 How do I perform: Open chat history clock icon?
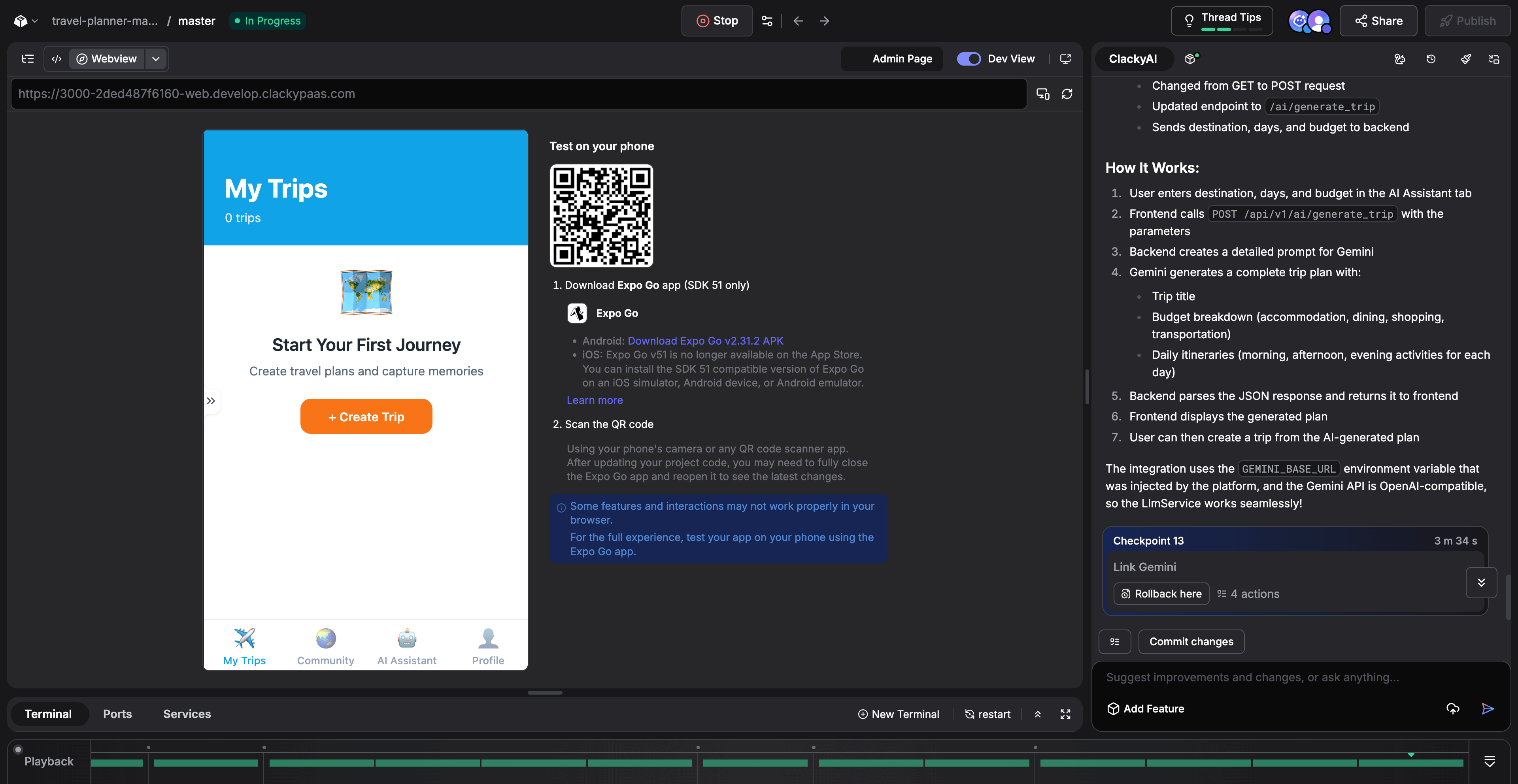(x=1431, y=59)
